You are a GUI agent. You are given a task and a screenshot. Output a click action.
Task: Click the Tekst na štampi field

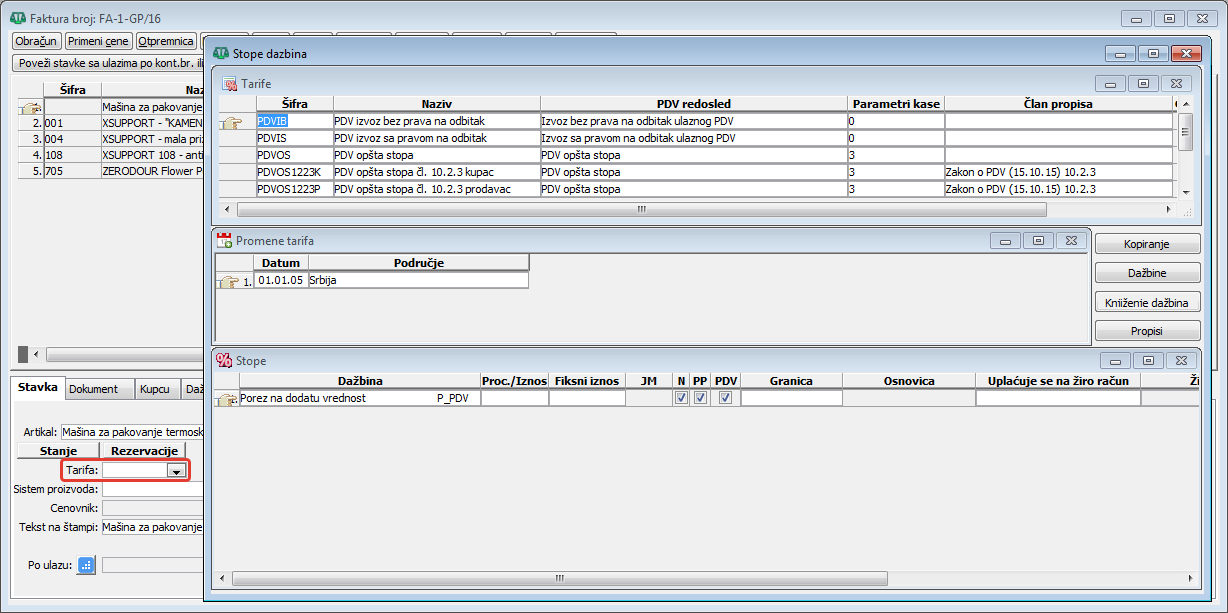point(153,527)
